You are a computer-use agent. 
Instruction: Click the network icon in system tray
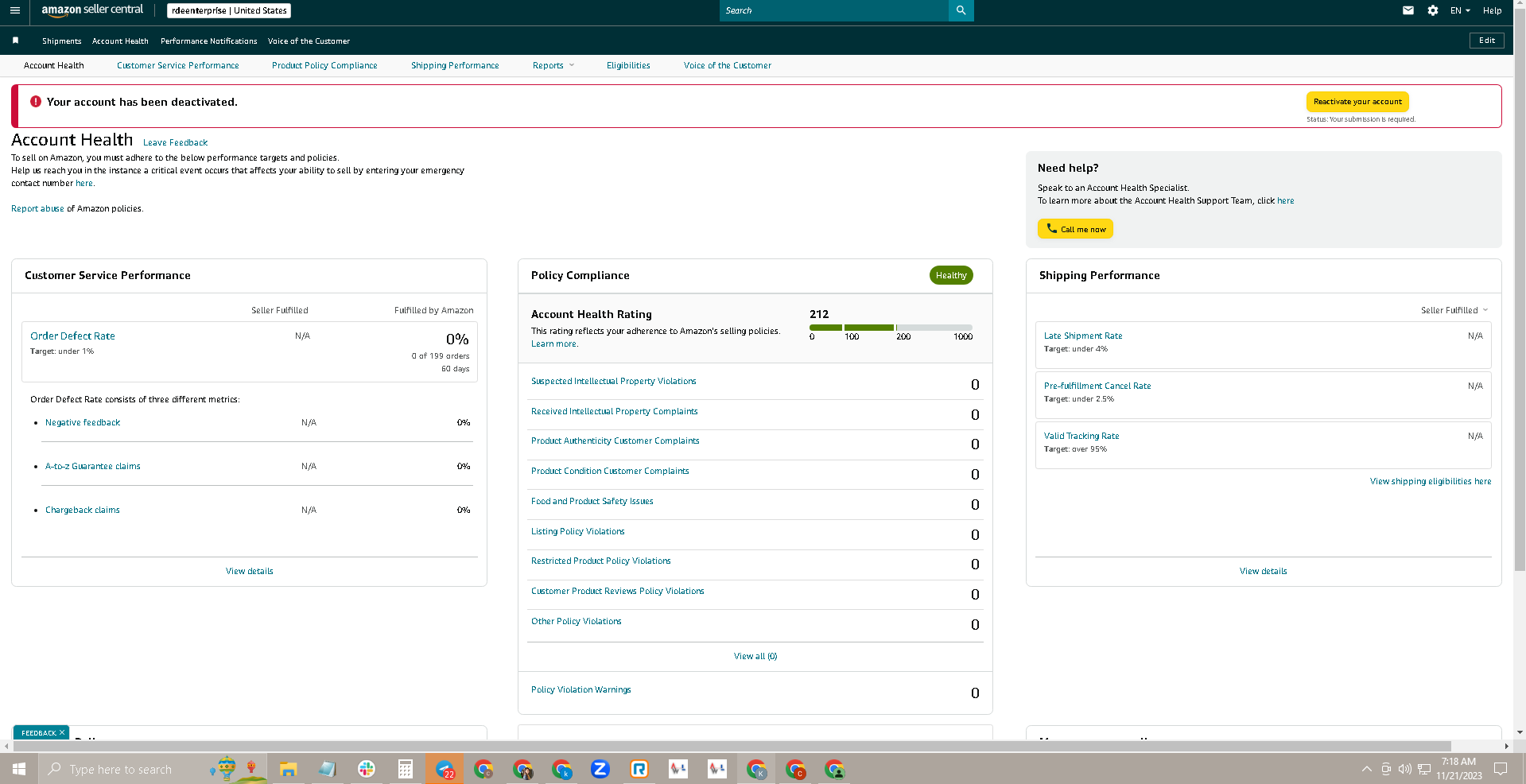click(x=1424, y=769)
